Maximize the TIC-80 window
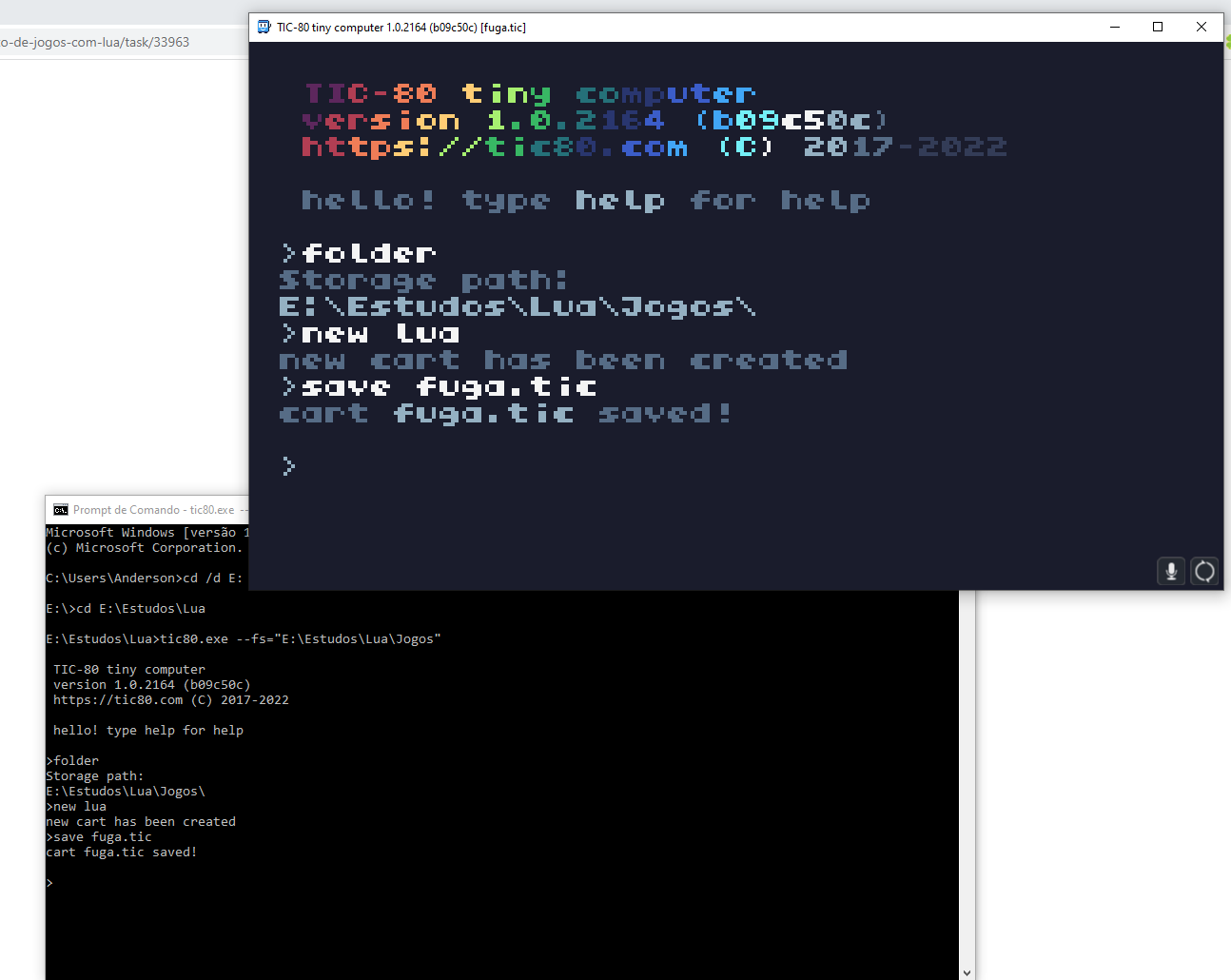 coord(1158,27)
